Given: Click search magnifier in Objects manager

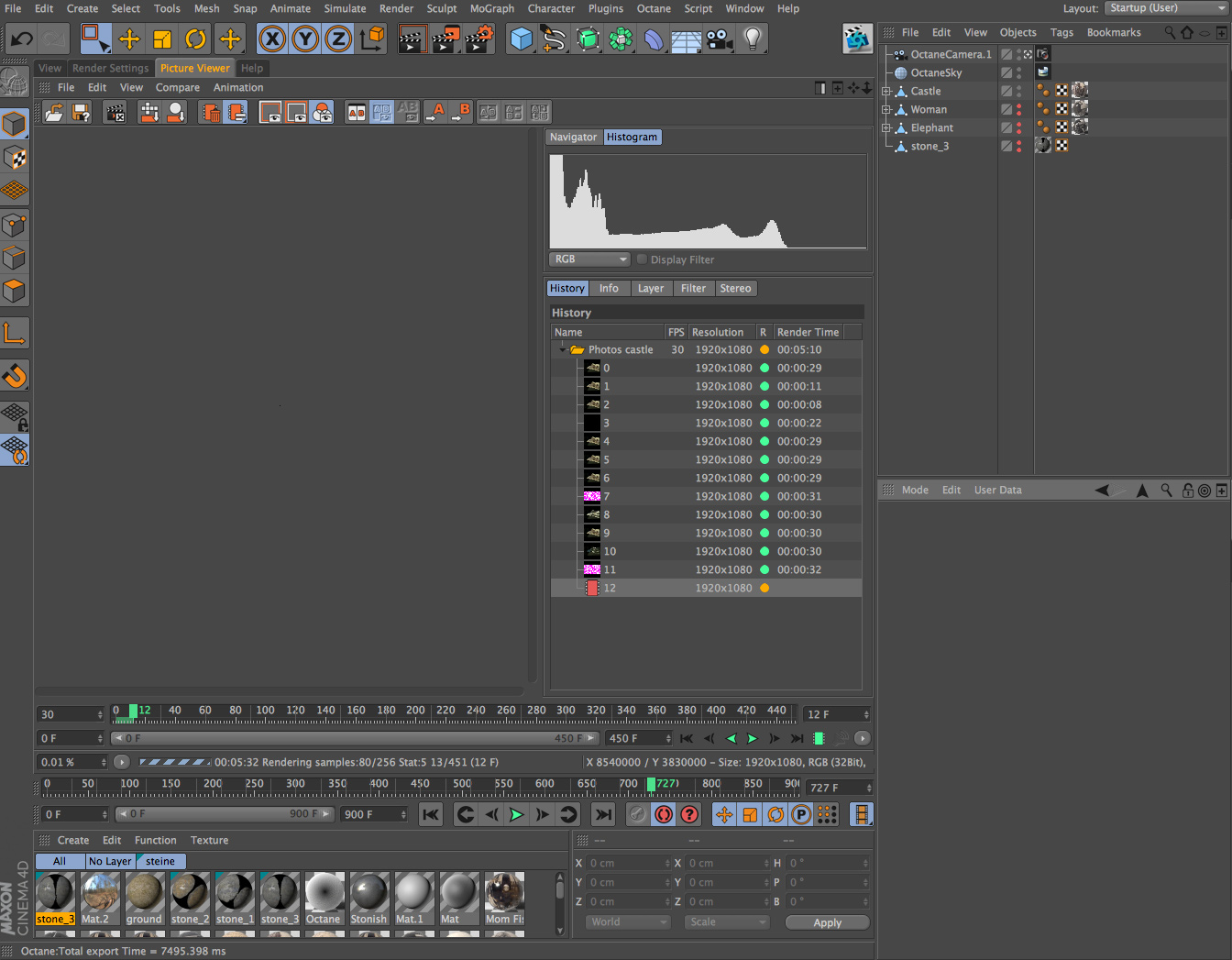Looking at the screenshot, I should [x=1170, y=32].
